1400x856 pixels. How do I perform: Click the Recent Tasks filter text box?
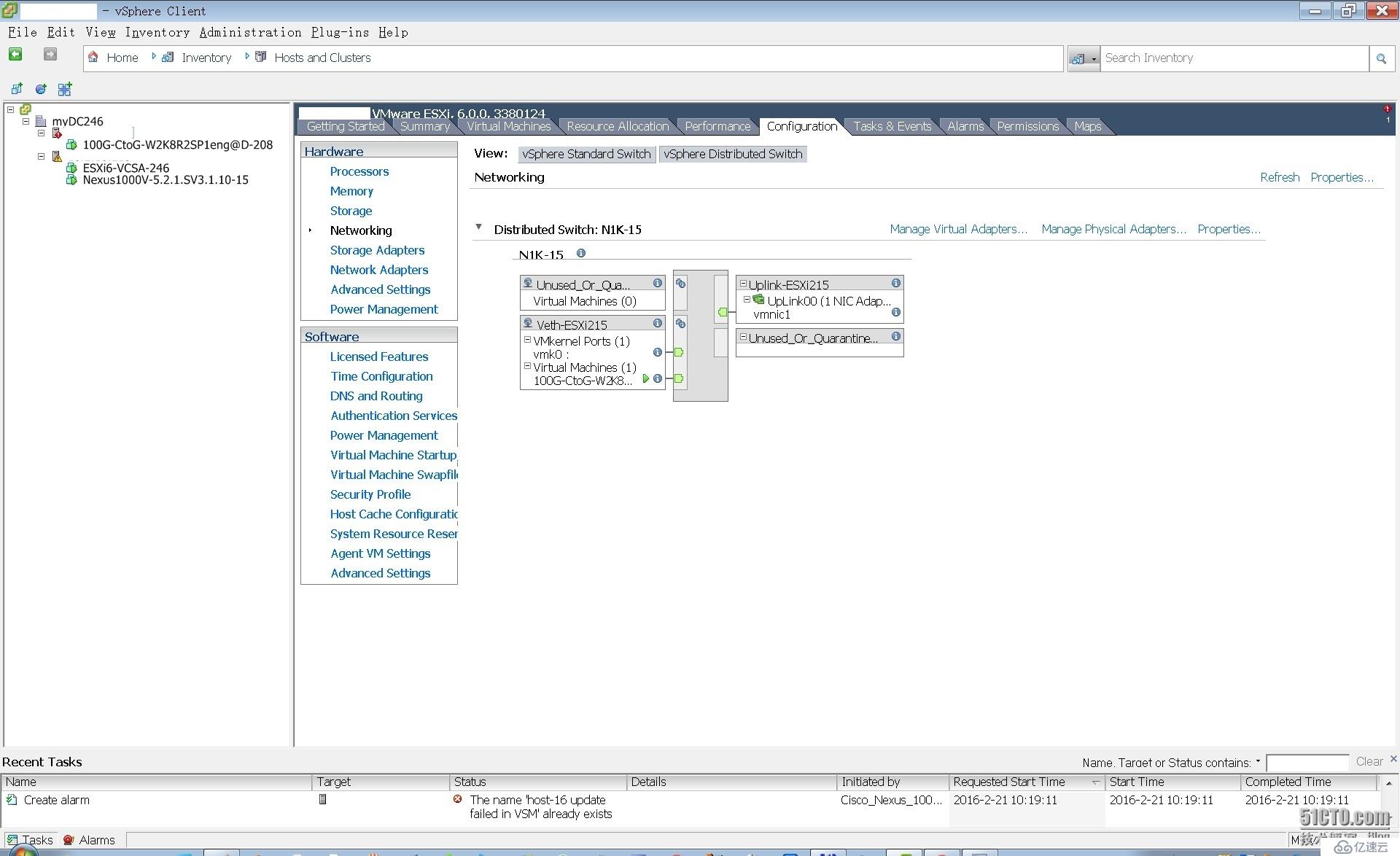1307,763
